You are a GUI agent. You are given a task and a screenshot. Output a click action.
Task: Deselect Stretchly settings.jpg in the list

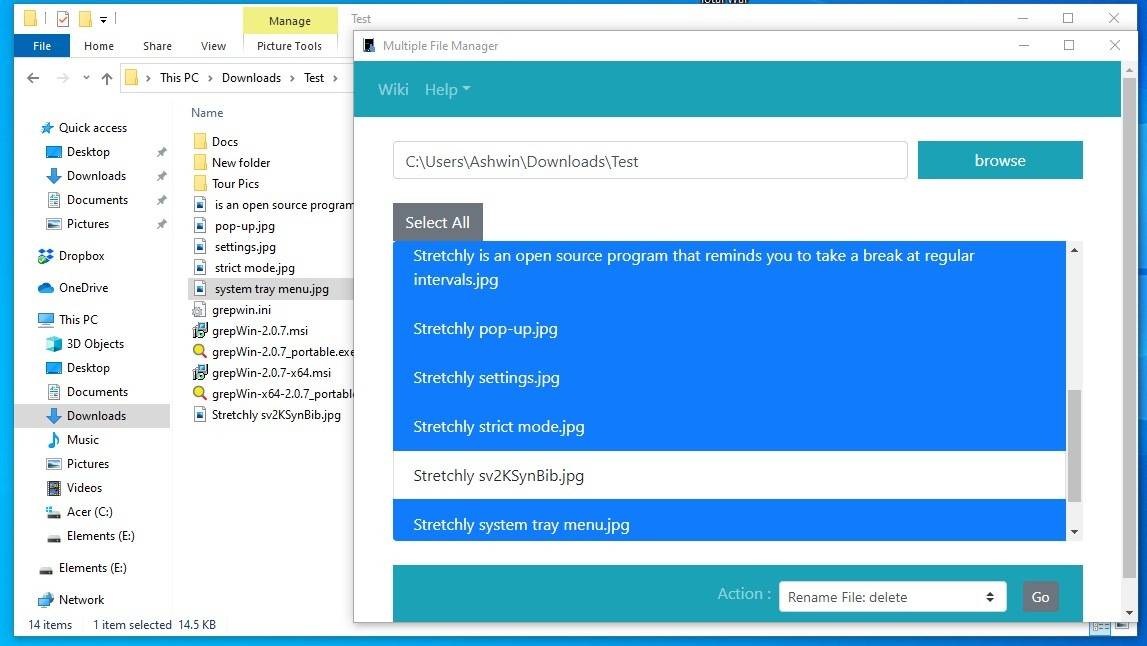click(x=729, y=378)
